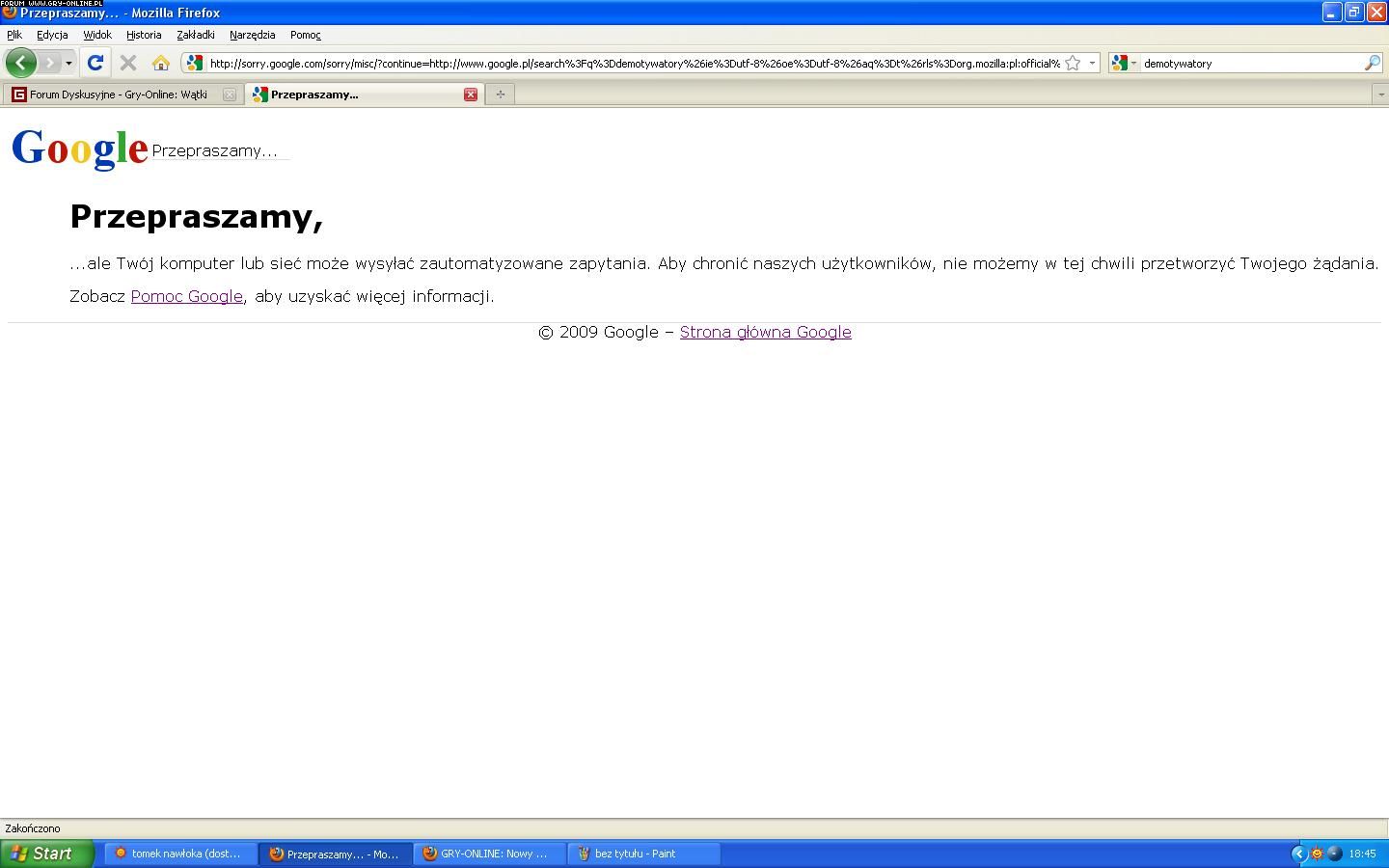
Task: Click the Forward navigation arrow
Action: click(49, 63)
